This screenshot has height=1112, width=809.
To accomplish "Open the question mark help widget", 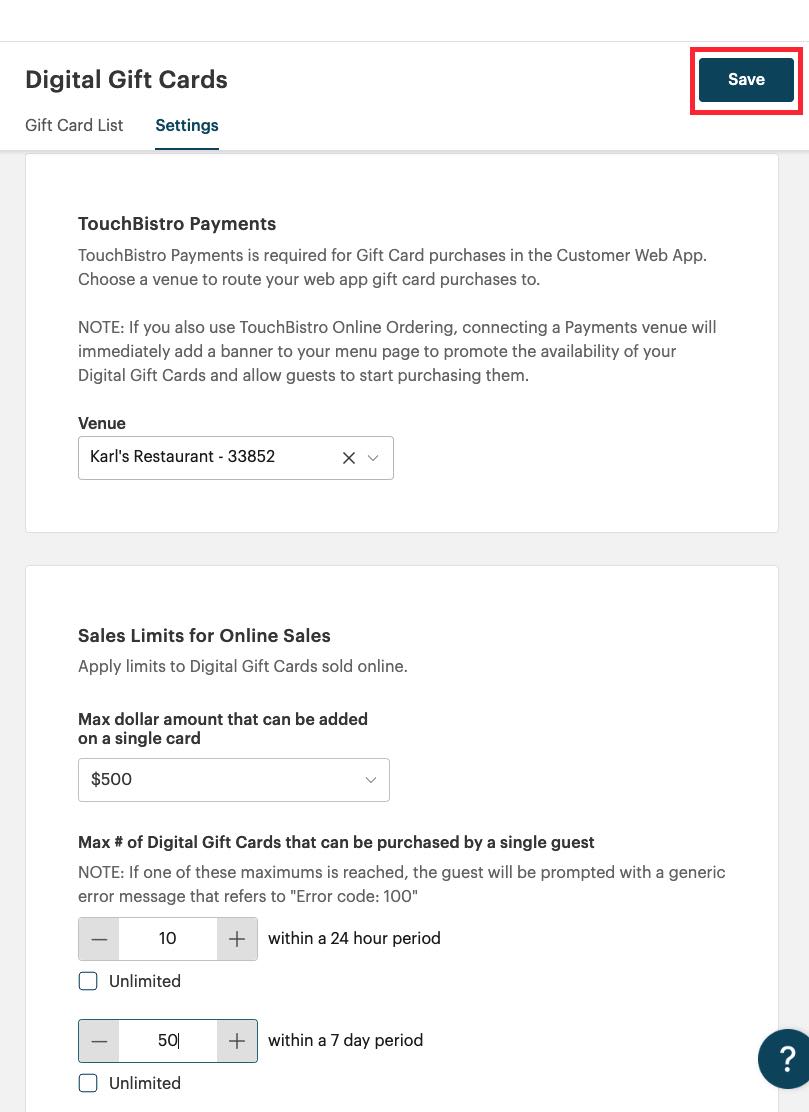I will coord(789,1058).
